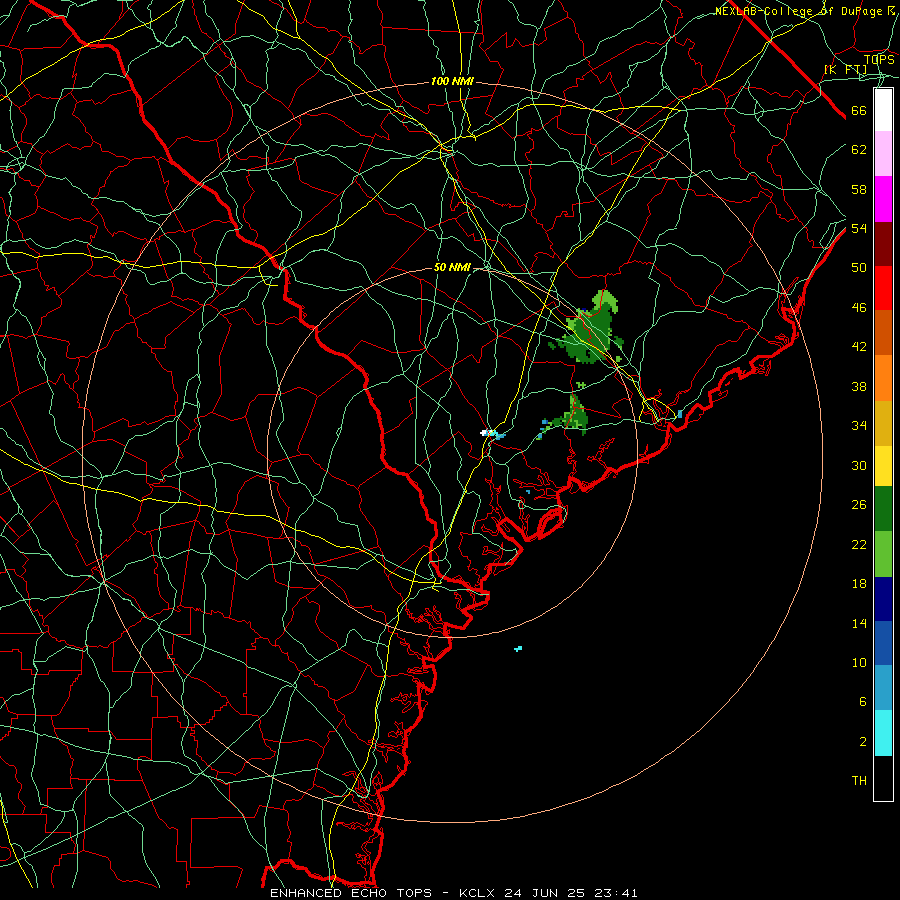Click the white radar site marker at center
This screenshot has height=900, width=900.
click(487, 432)
